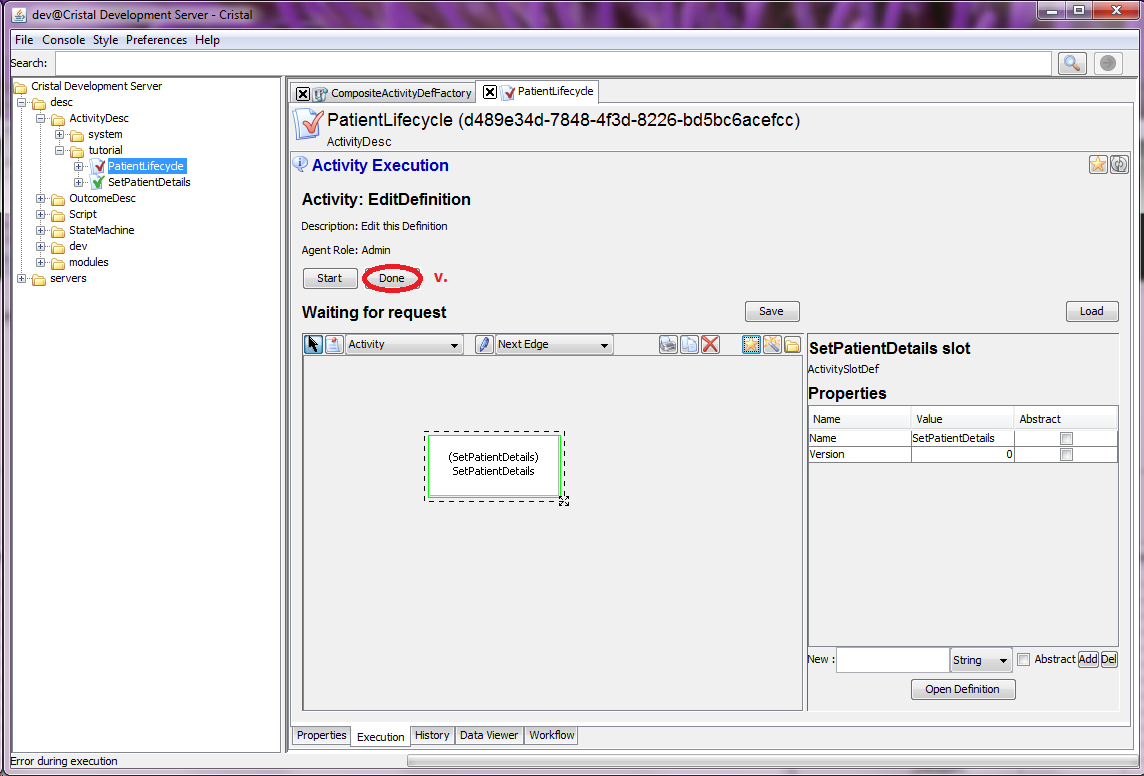Click the printer icon in workflow toolbar

click(669, 344)
